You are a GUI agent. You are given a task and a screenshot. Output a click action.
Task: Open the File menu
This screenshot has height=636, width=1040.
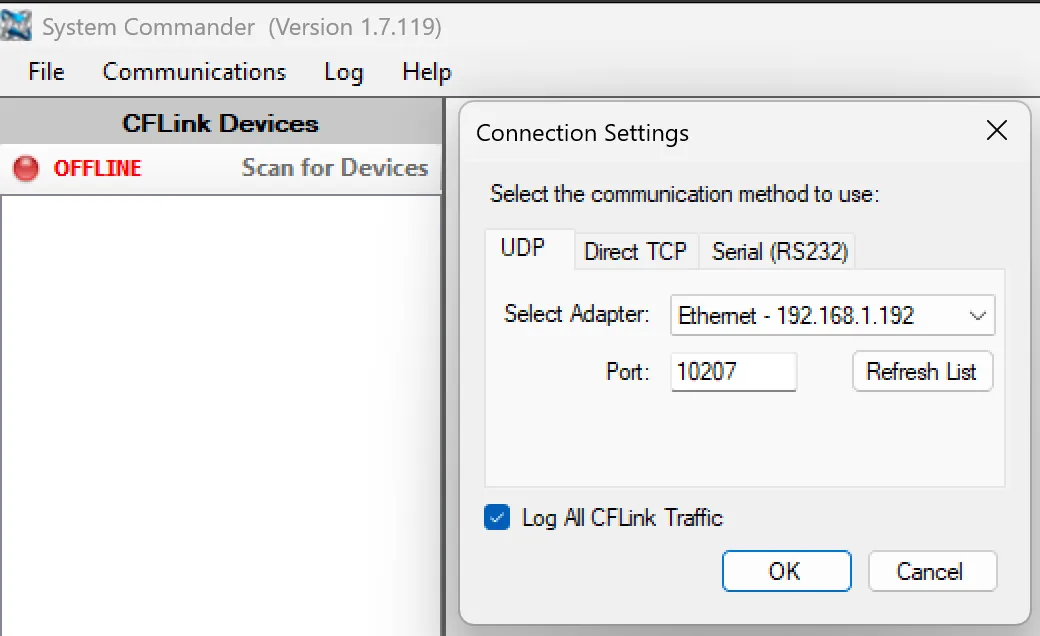44,71
